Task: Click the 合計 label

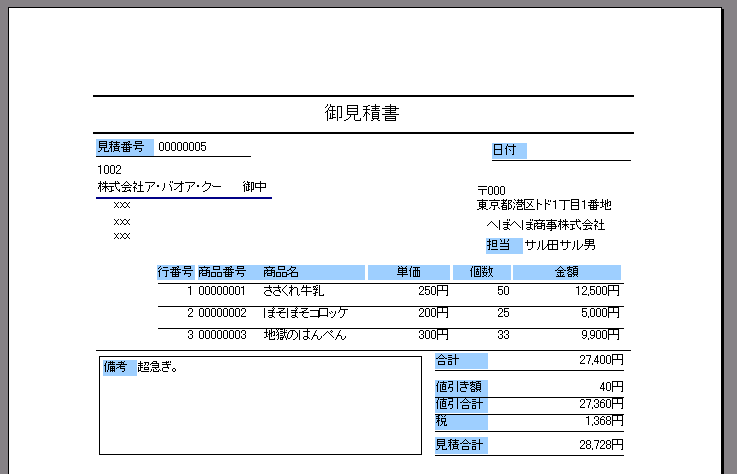Action: (x=461, y=361)
